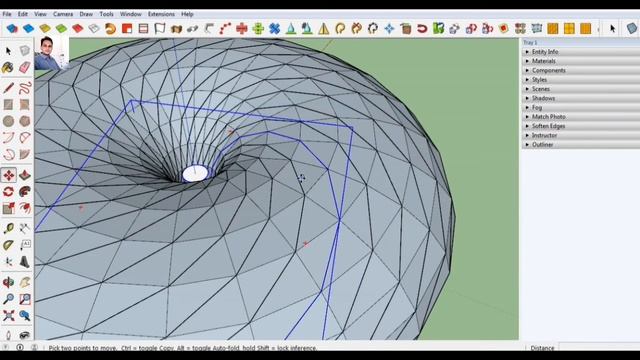Select the 3D Text tool

pyautogui.click(x=24, y=262)
